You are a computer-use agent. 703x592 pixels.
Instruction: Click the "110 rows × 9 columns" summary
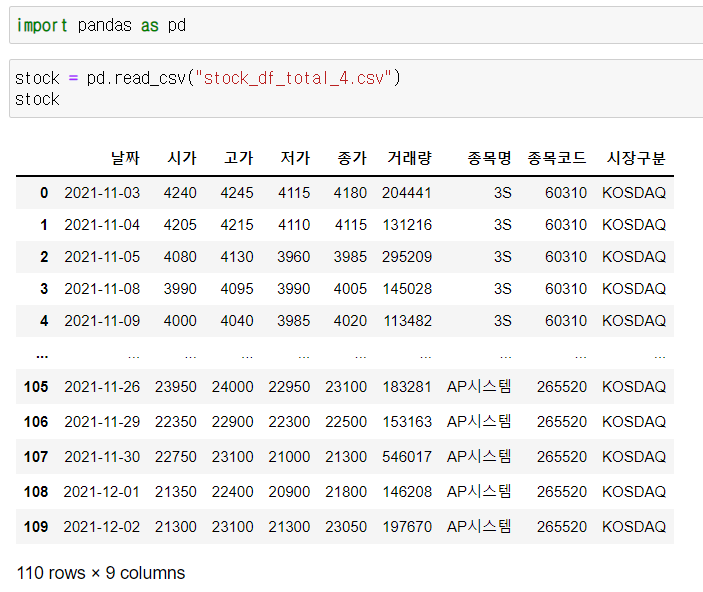[101, 573]
